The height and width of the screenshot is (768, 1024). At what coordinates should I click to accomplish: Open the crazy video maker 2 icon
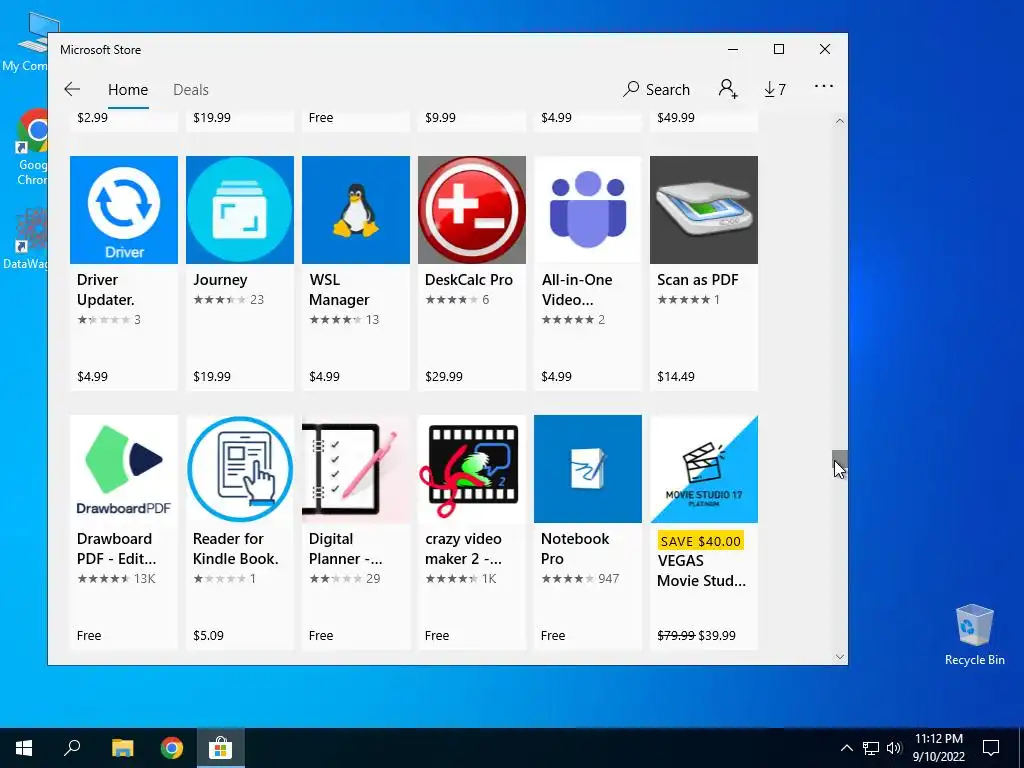click(x=472, y=469)
